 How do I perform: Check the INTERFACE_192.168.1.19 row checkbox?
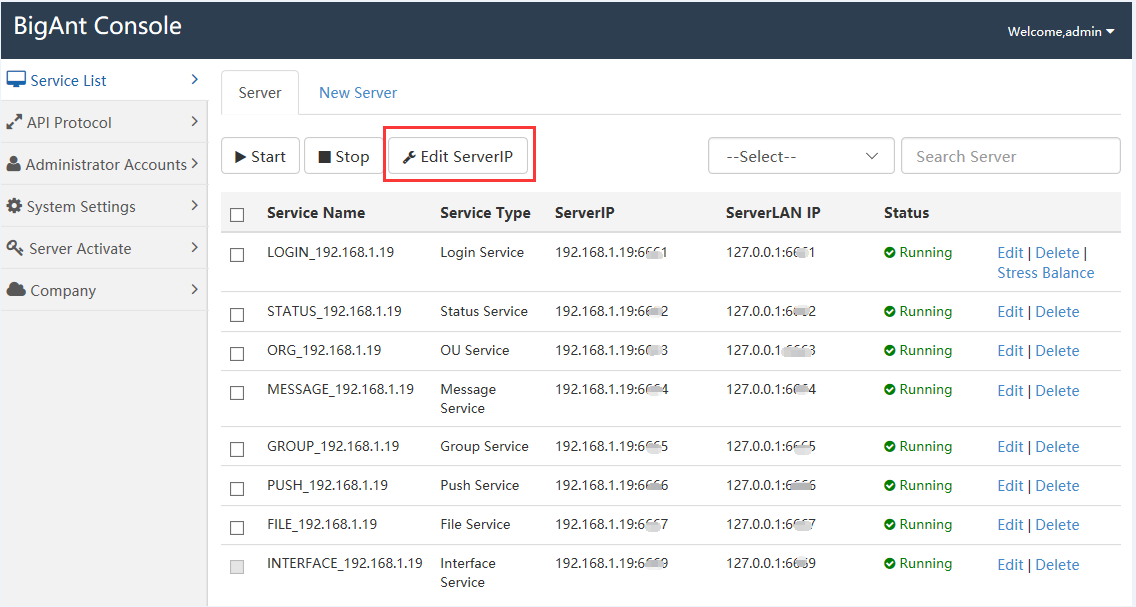click(x=237, y=567)
